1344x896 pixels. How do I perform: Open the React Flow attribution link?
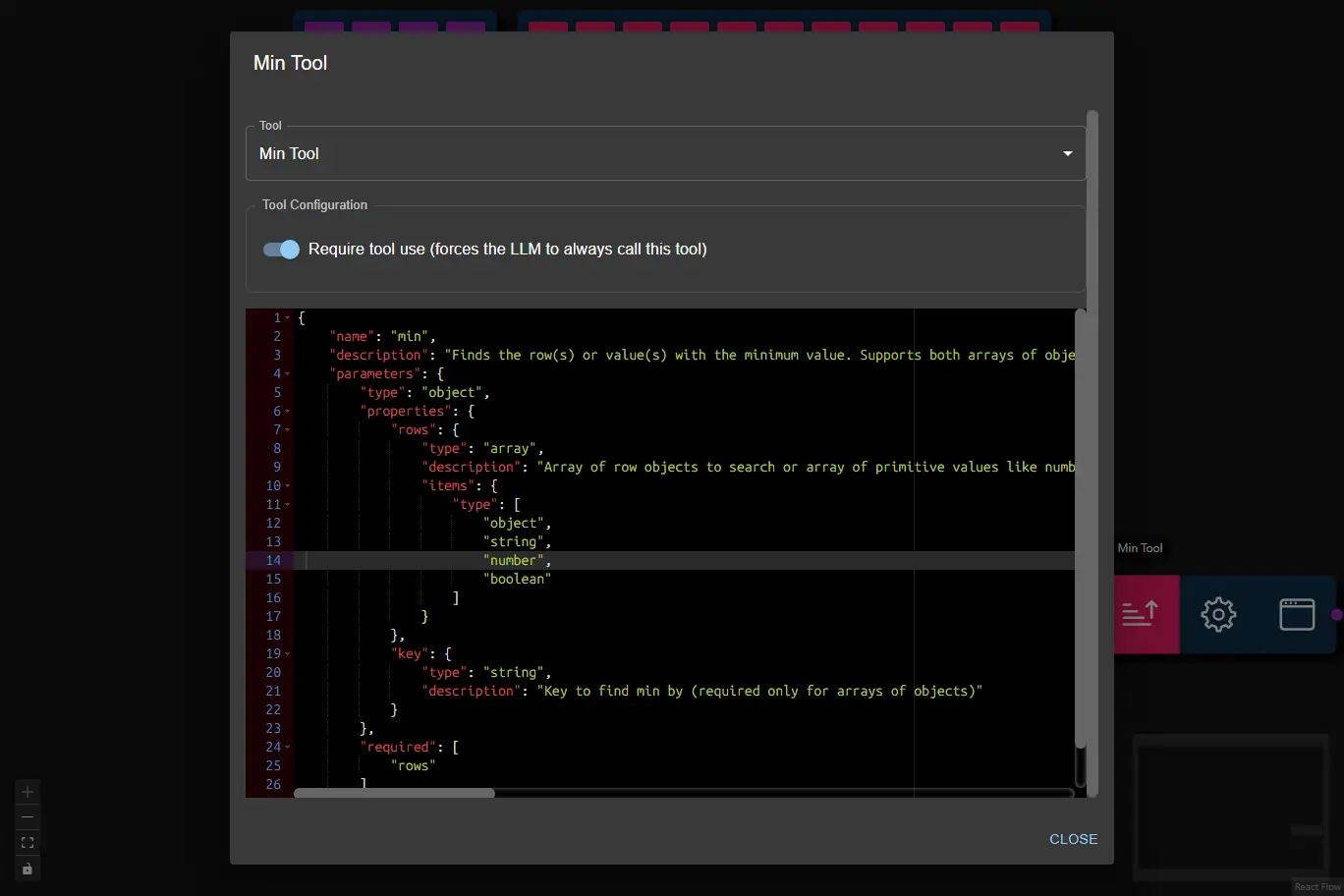pos(1316,885)
